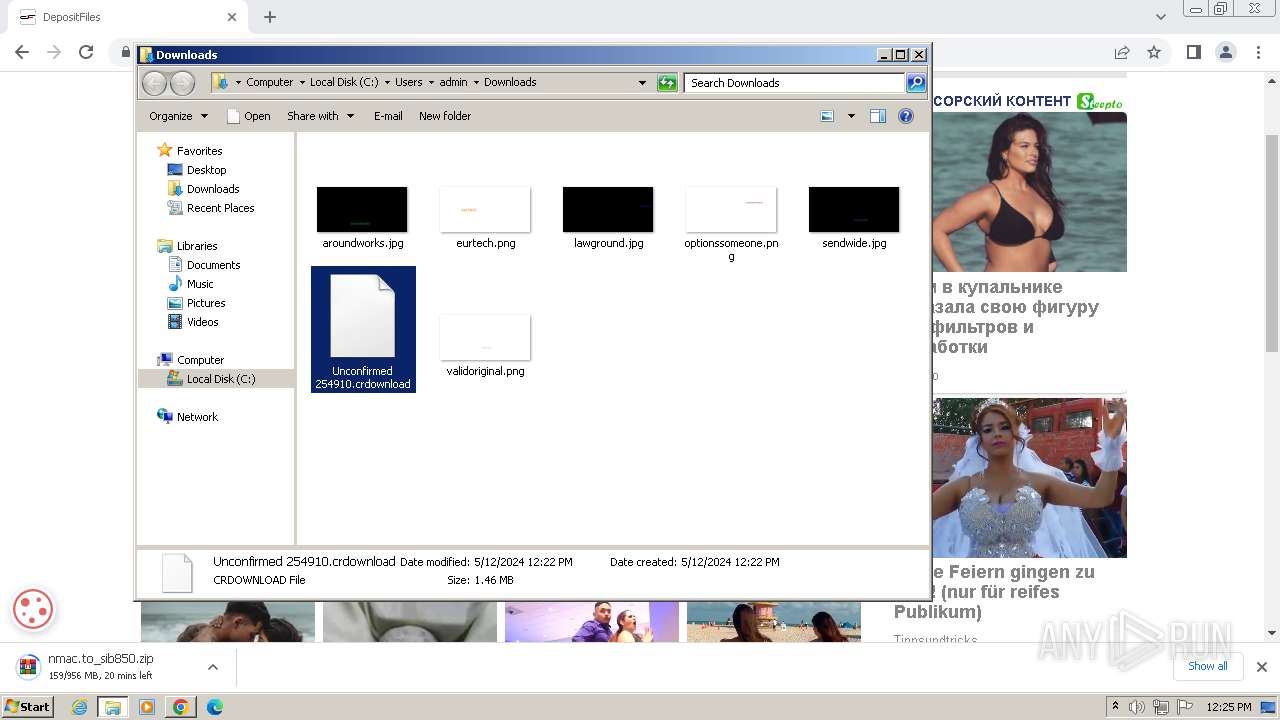The image size is (1280, 720).
Task: Open the Videos library
Action: (x=193, y=322)
